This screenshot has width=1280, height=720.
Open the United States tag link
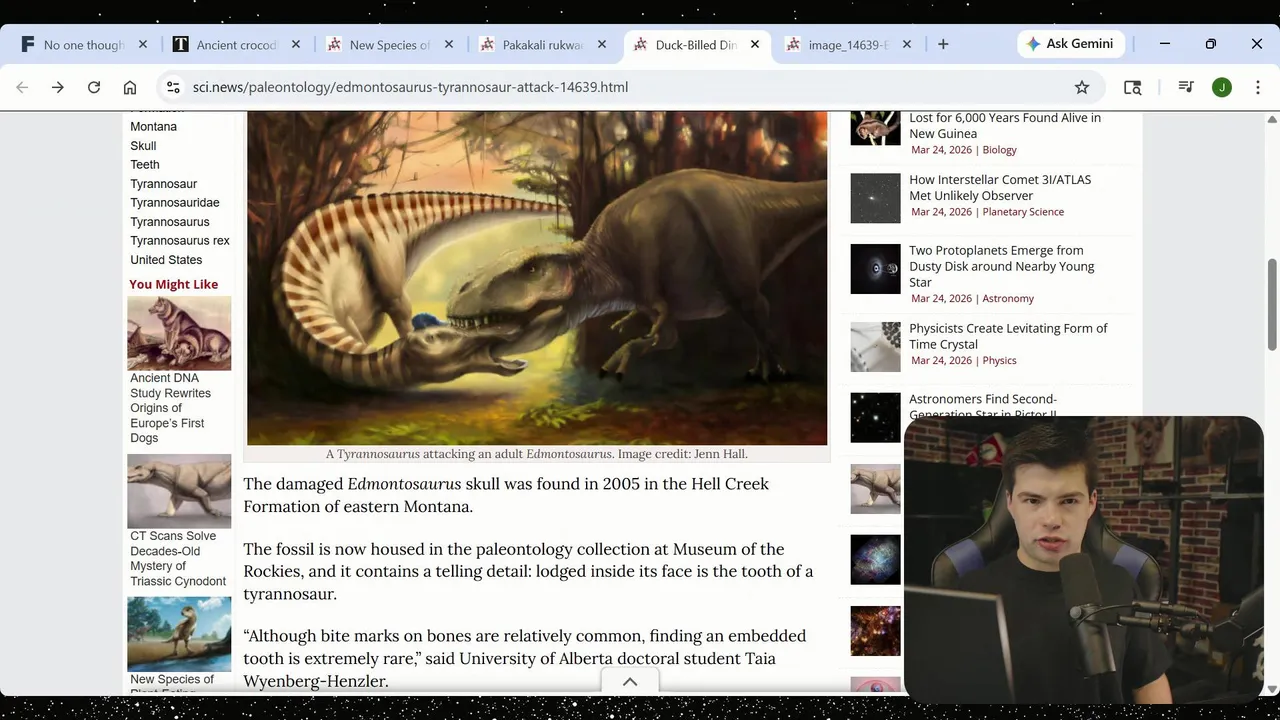click(166, 260)
